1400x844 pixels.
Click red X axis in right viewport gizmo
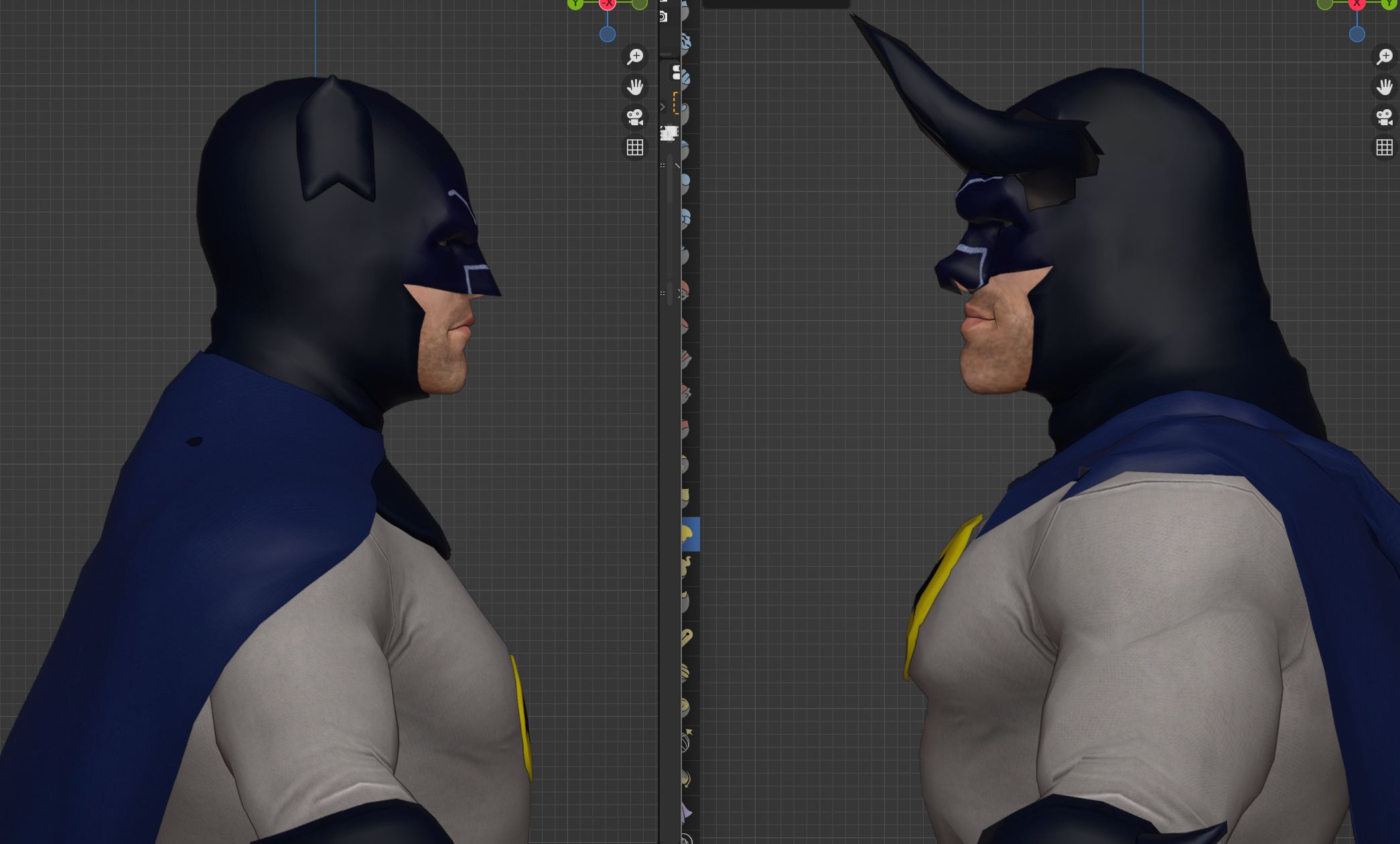(x=1357, y=3)
